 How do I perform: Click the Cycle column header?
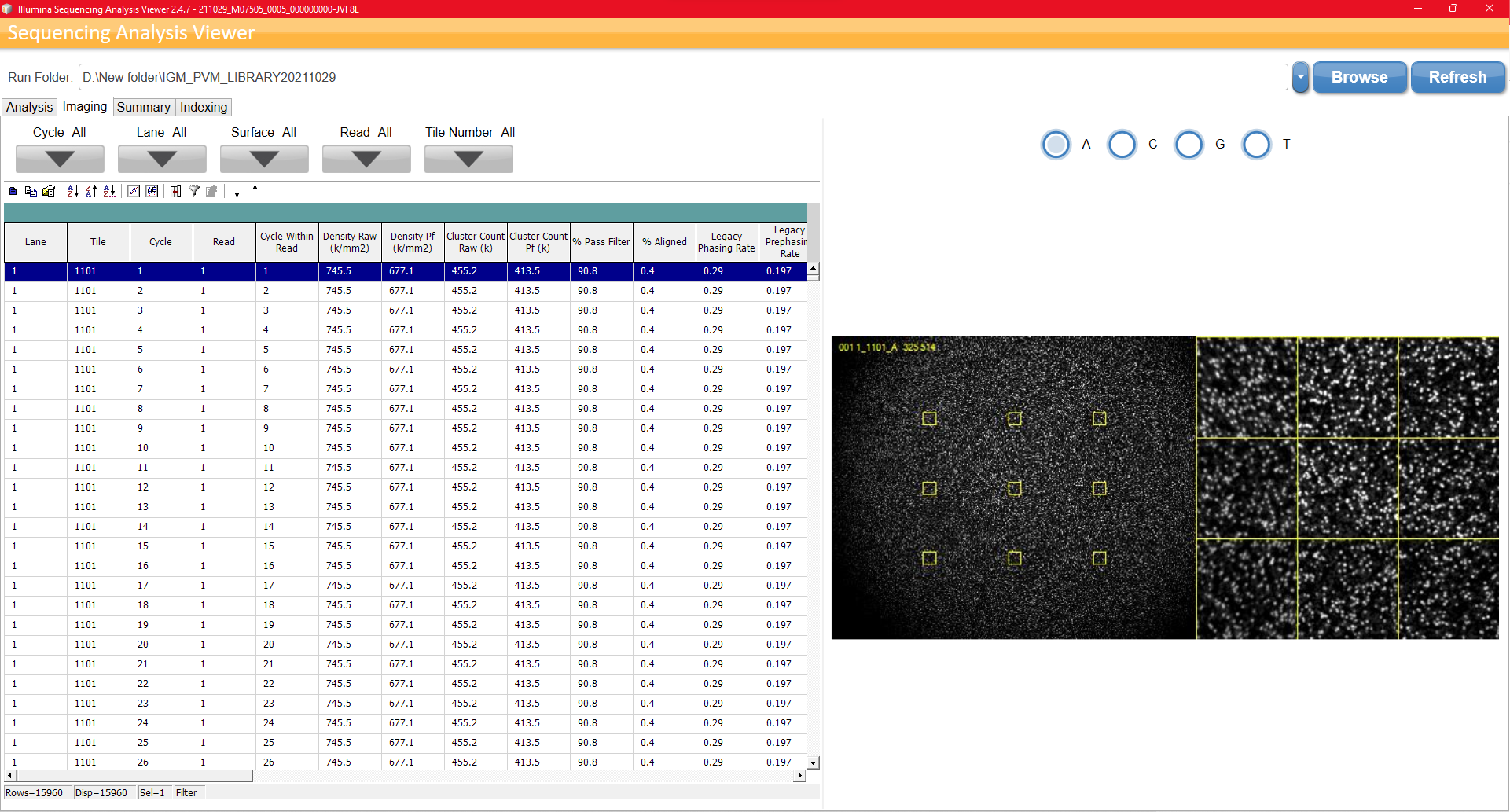click(161, 242)
